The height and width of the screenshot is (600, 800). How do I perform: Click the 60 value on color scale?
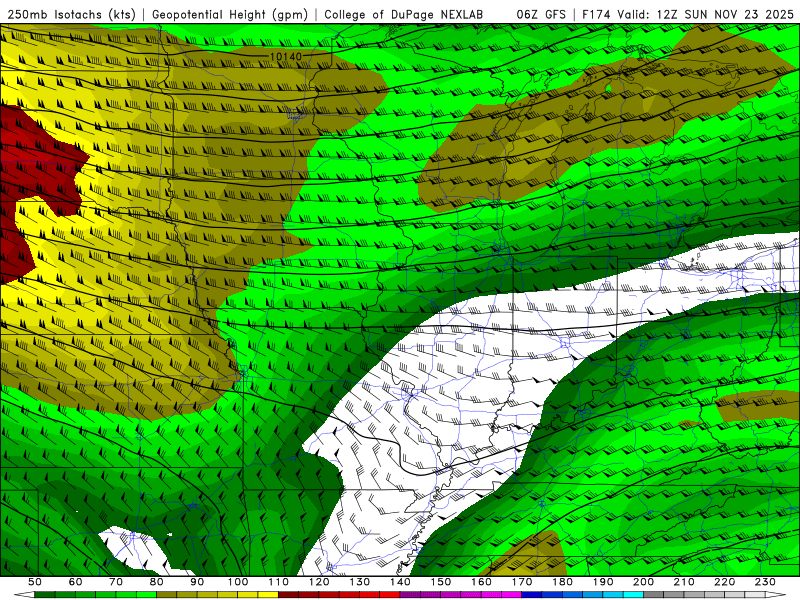pos(75,582)
